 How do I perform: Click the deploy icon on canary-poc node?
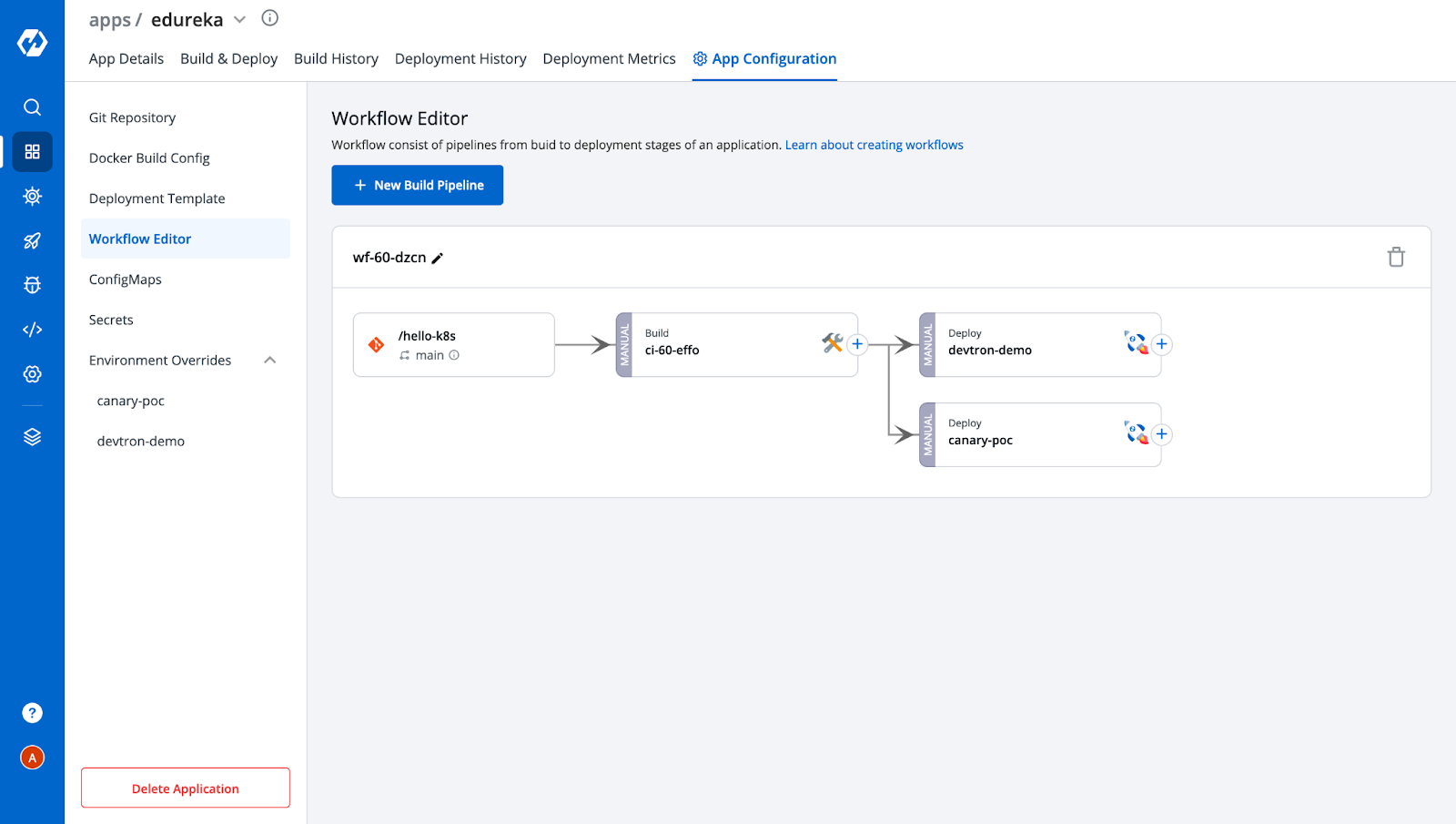[1136, 432]
